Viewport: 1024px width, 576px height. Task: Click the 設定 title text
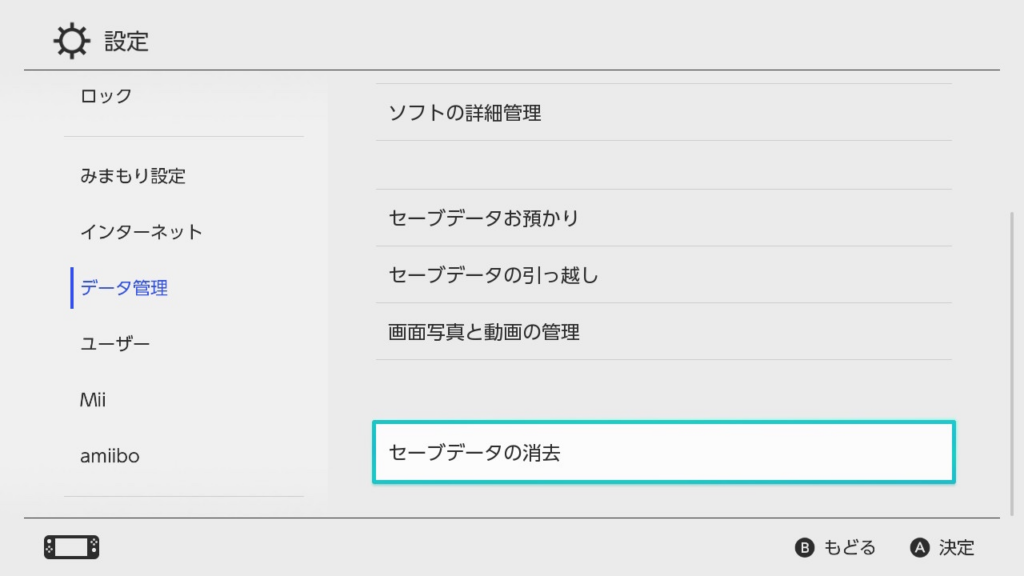click(127, 41)
